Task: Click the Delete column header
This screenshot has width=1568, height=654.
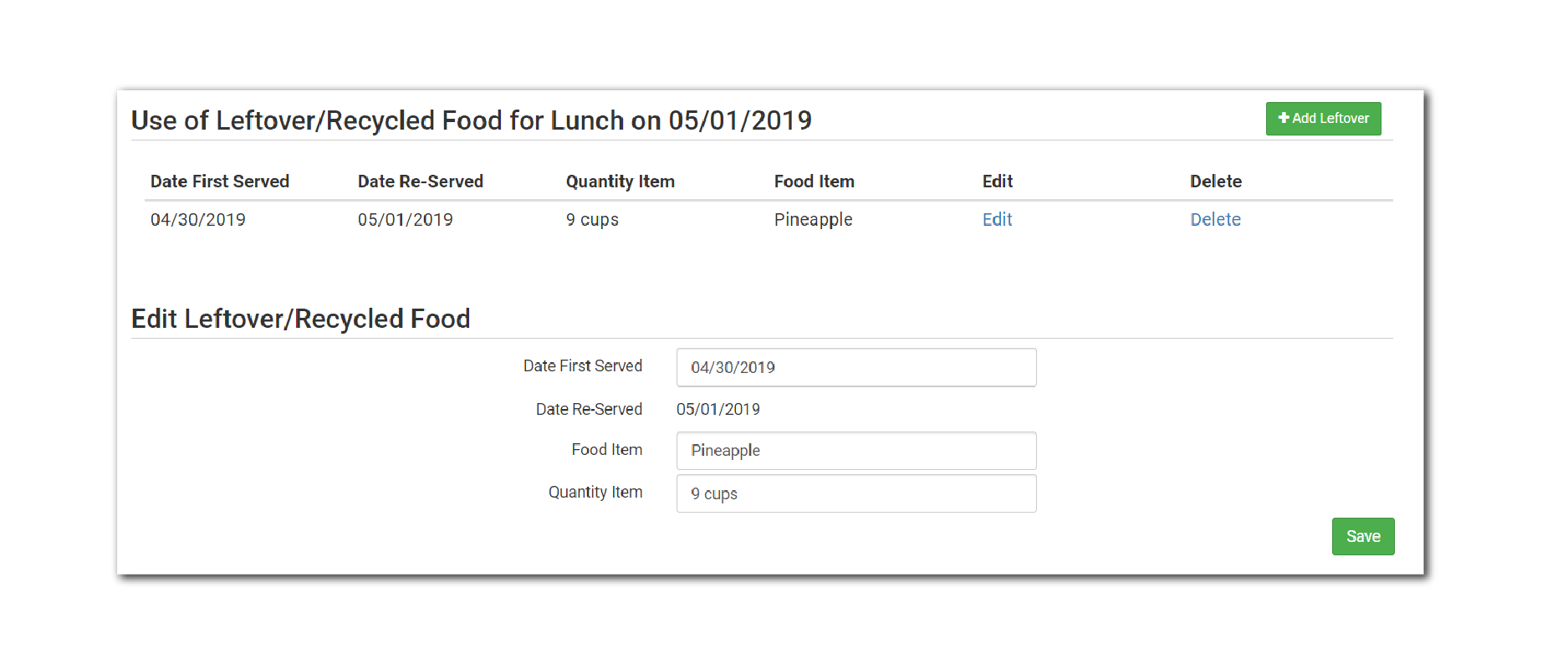Action: 1215,181
